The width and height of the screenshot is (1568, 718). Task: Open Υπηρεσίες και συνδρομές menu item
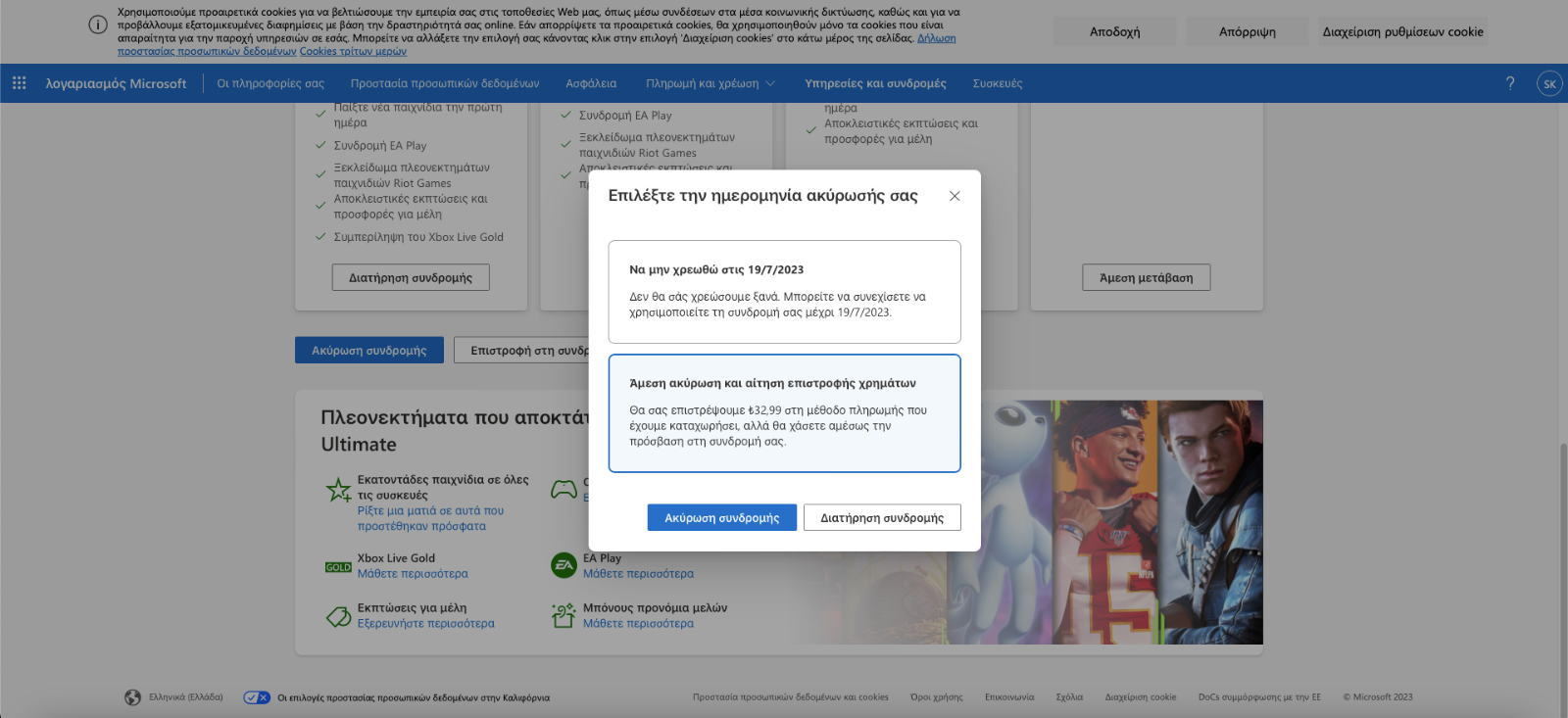875,83
